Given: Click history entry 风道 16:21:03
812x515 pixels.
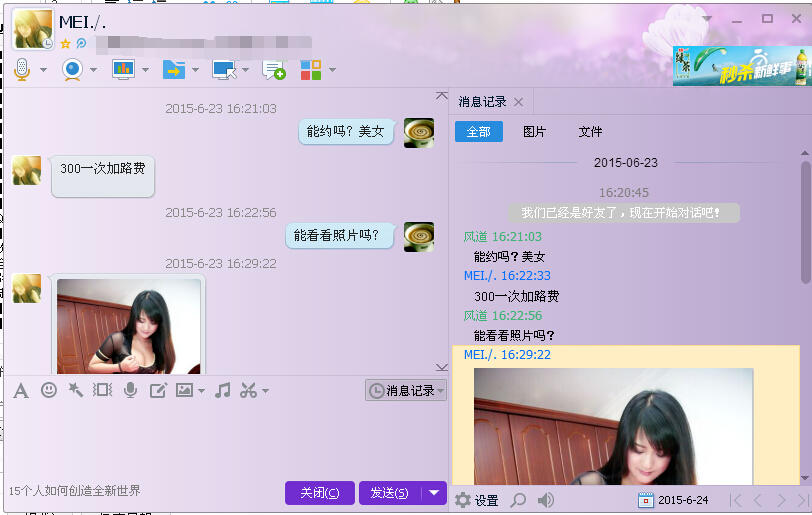Looking at the screenshot, I should click(502, 237).
